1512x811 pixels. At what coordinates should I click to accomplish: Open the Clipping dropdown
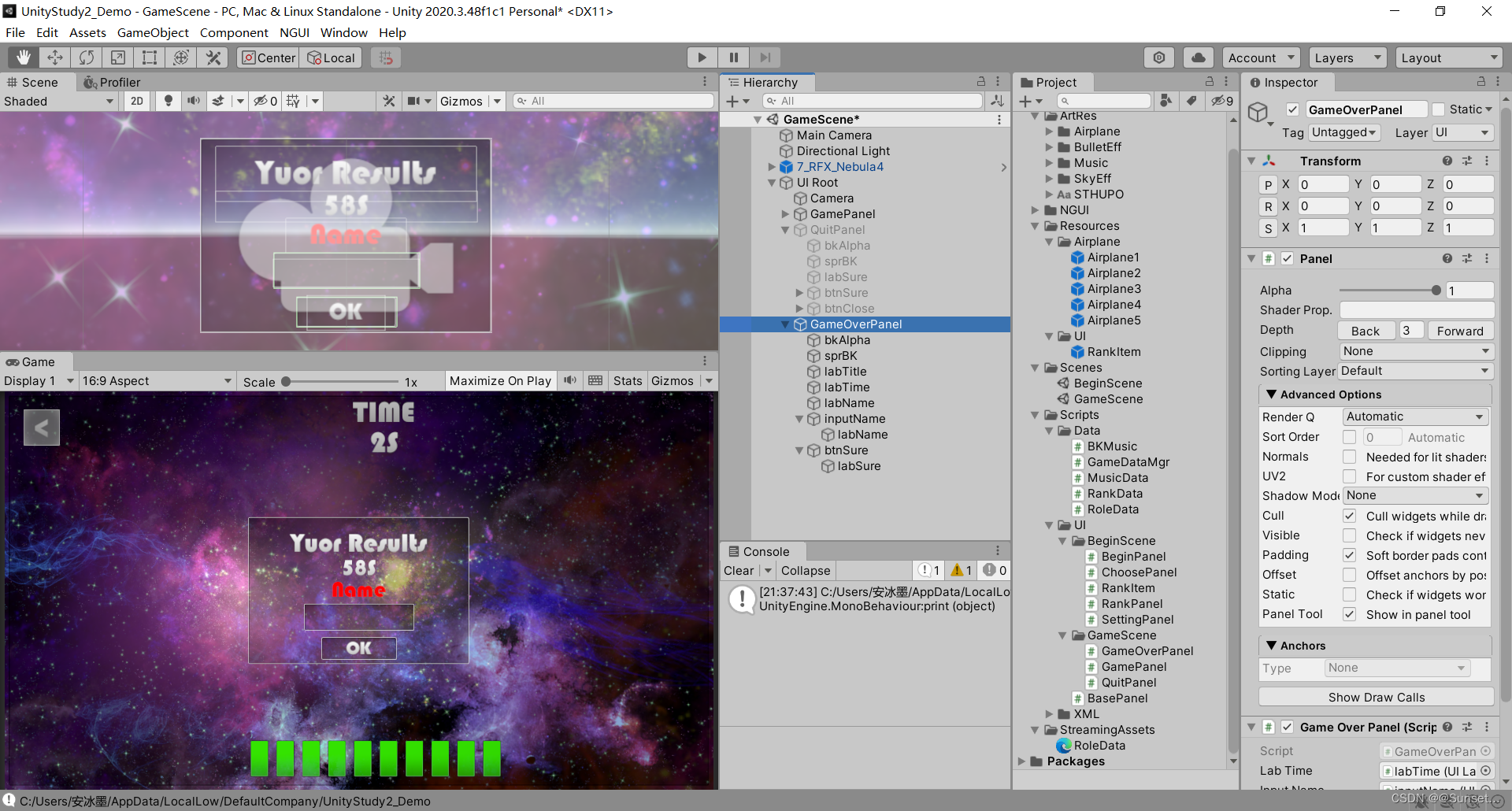(x=1416, y=351)
